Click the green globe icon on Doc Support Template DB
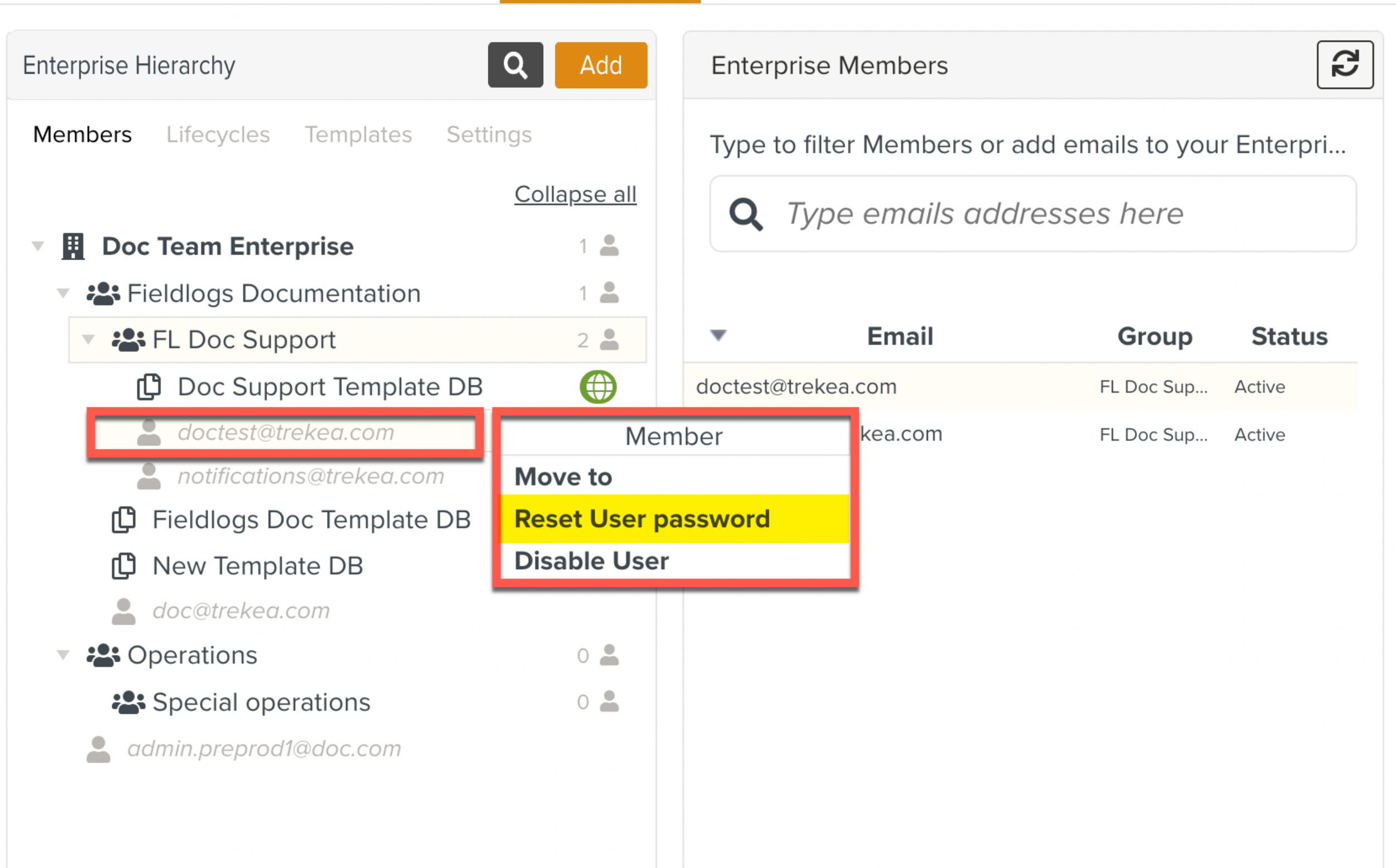Image resolution: width=1396 pixels, height=868 pixels. click(598, 386)
